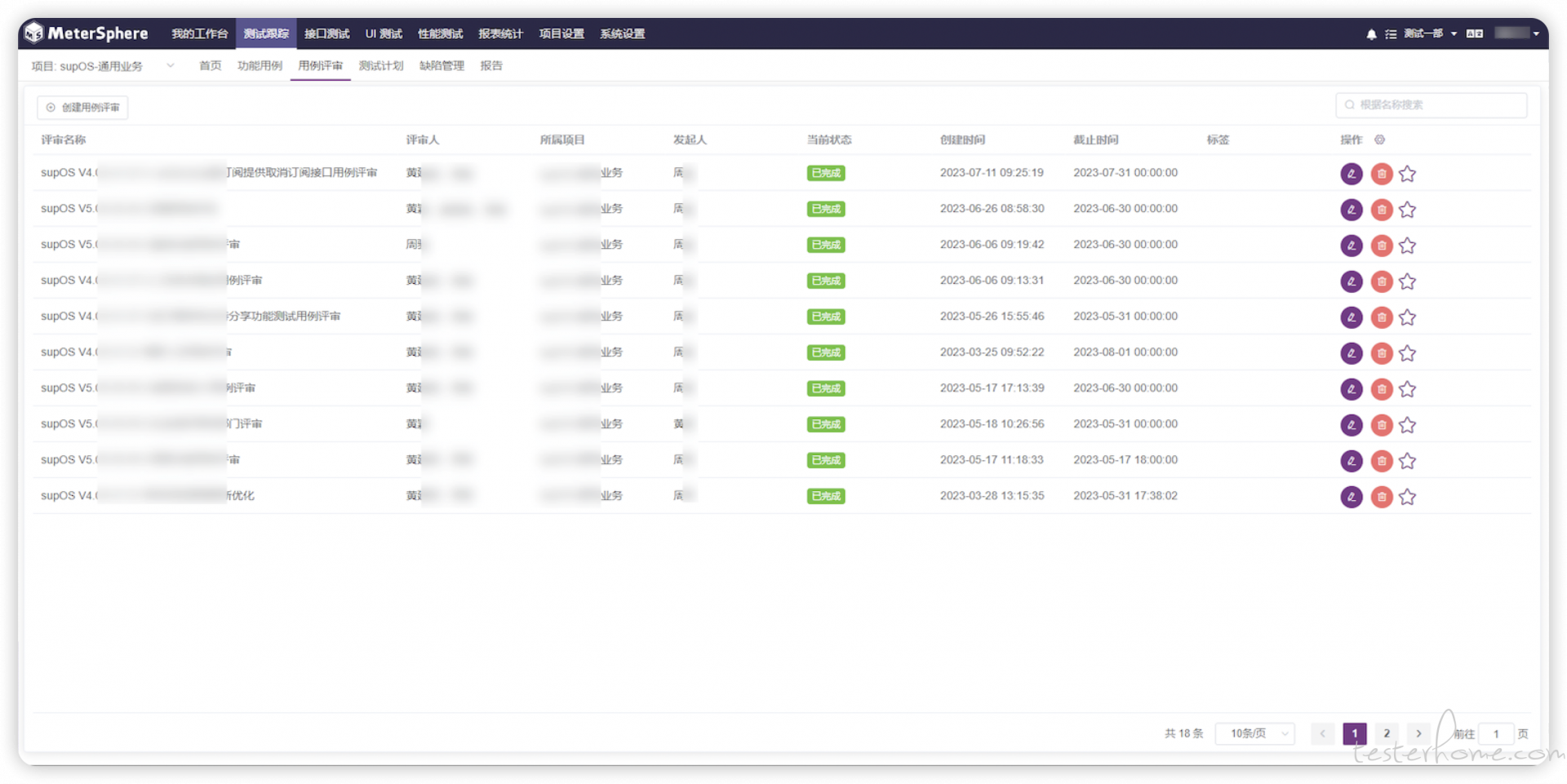Open the task center list icon

[x=1391, y=34]
